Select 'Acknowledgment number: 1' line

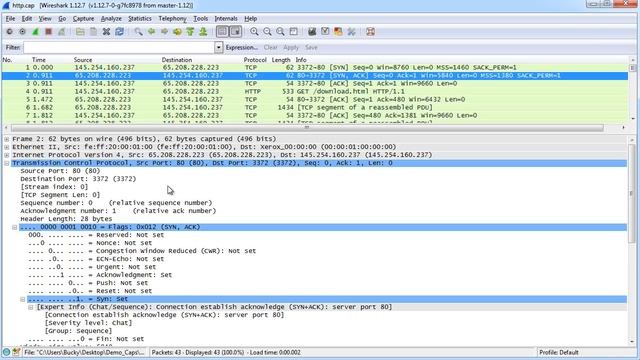click(x=118, y=211)
